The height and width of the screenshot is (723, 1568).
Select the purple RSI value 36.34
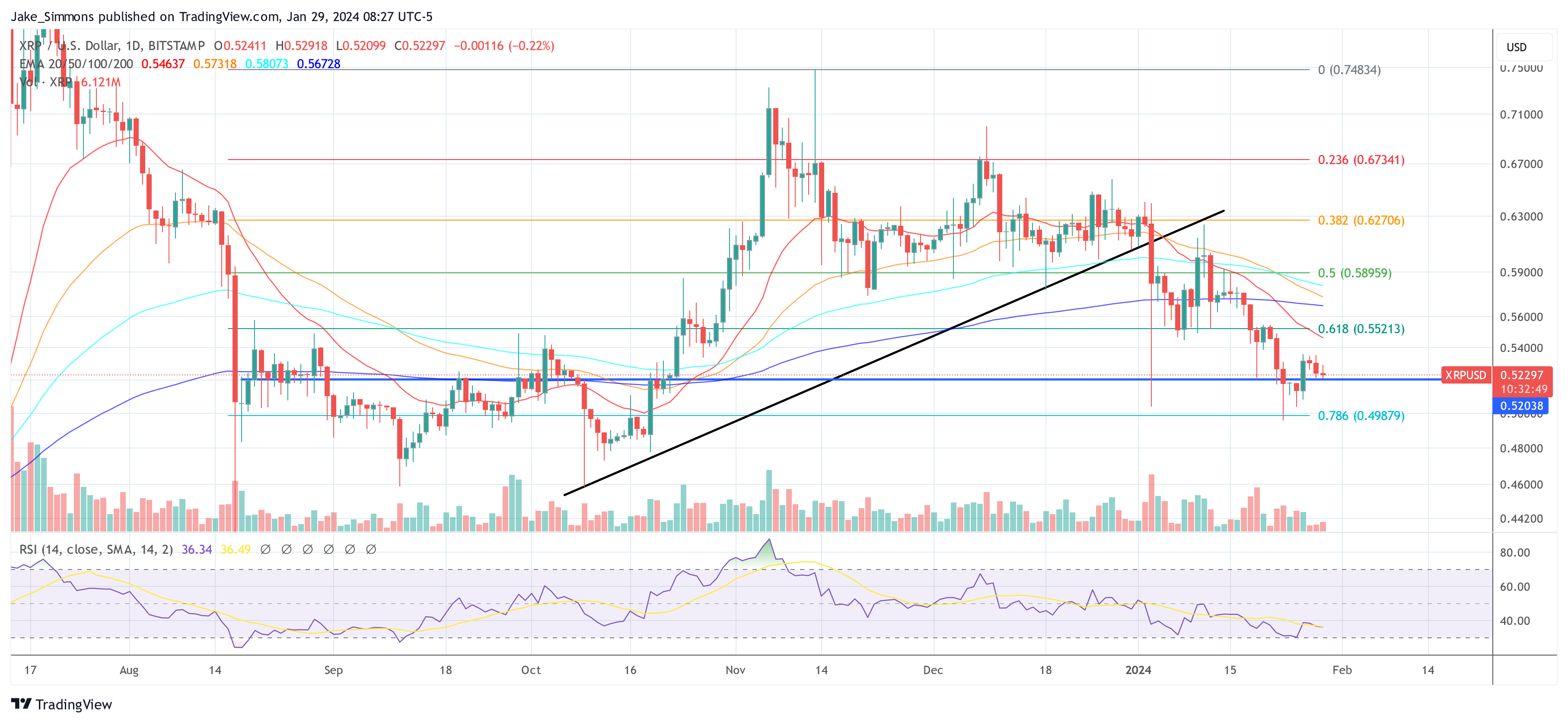[197, 550]
